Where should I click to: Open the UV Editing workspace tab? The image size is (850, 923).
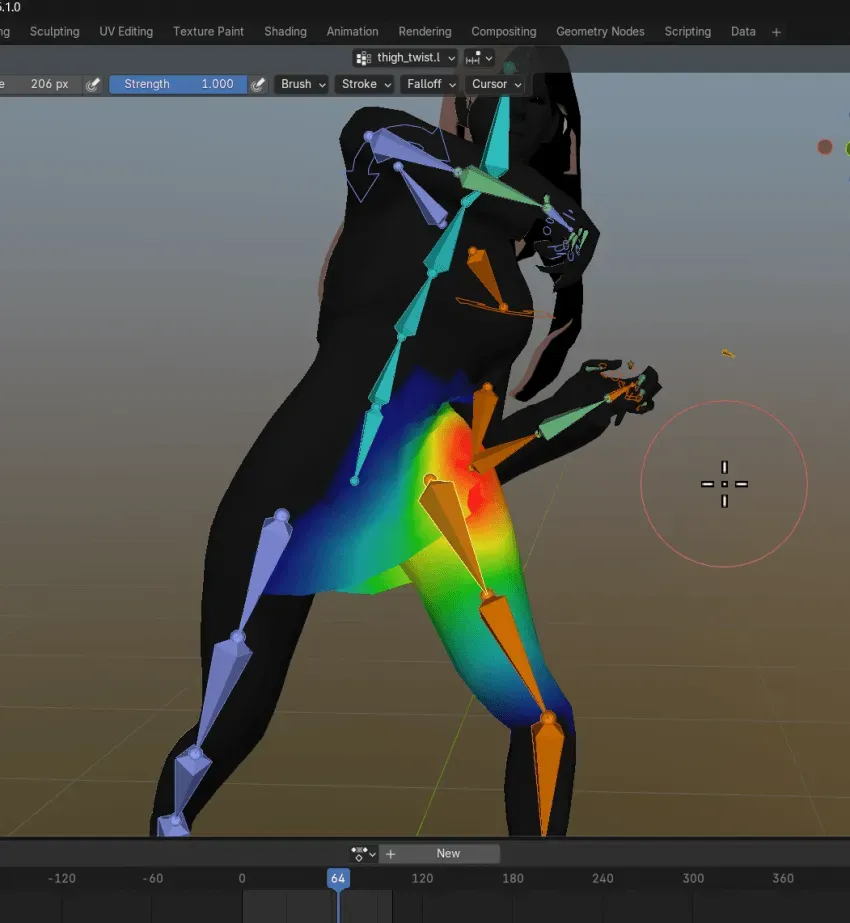click(x=126, y=32)
